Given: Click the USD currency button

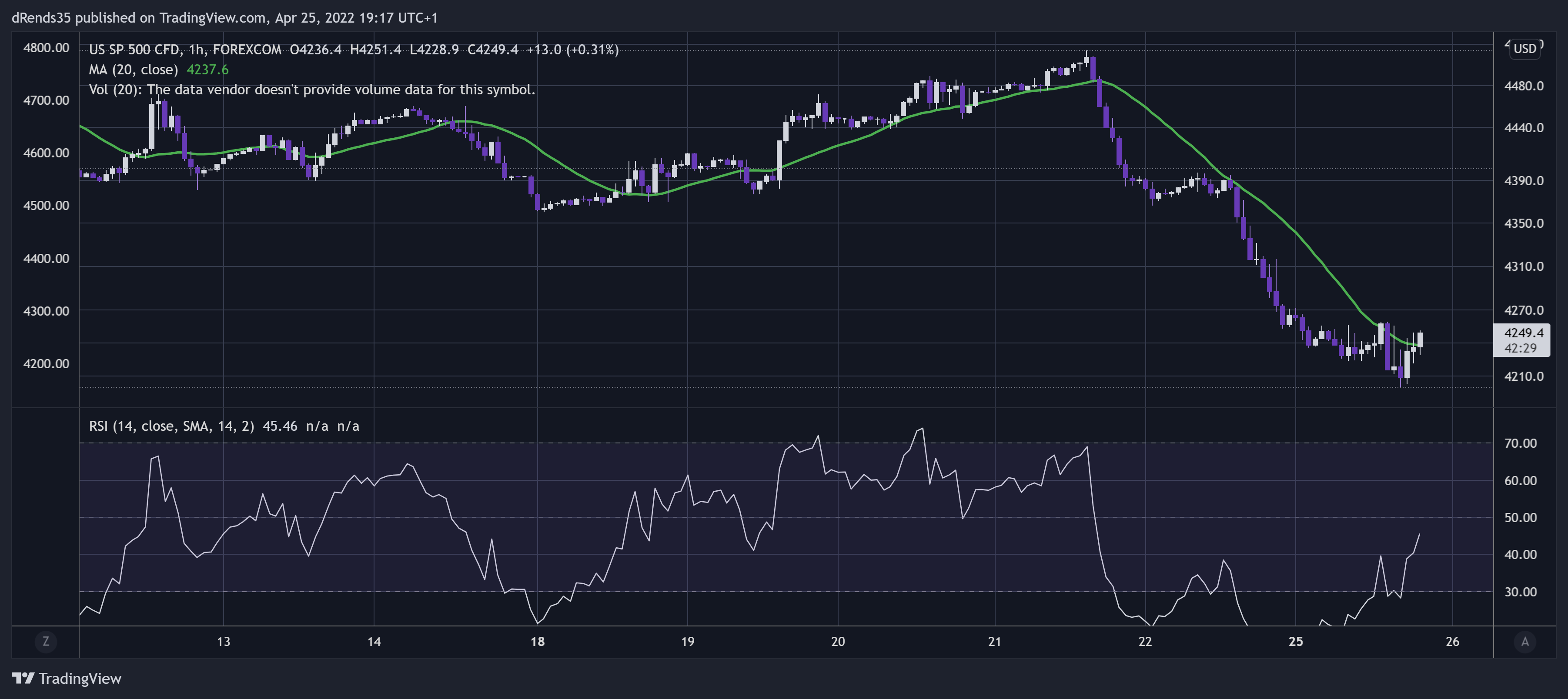Looking at the screenshot, I should click(x=1525, y=49).
